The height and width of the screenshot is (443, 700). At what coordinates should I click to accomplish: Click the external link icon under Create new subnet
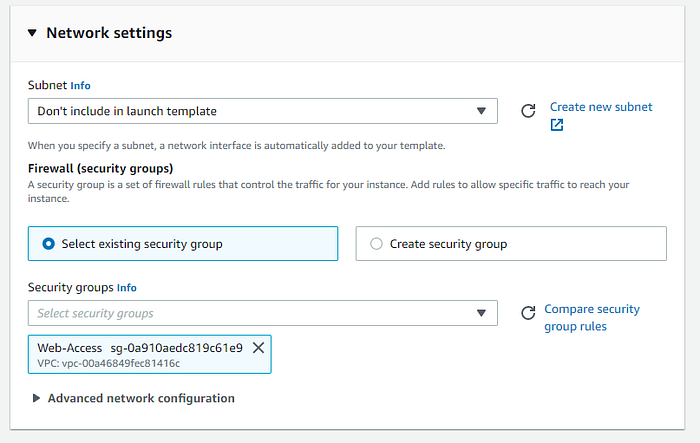point(557,125)
